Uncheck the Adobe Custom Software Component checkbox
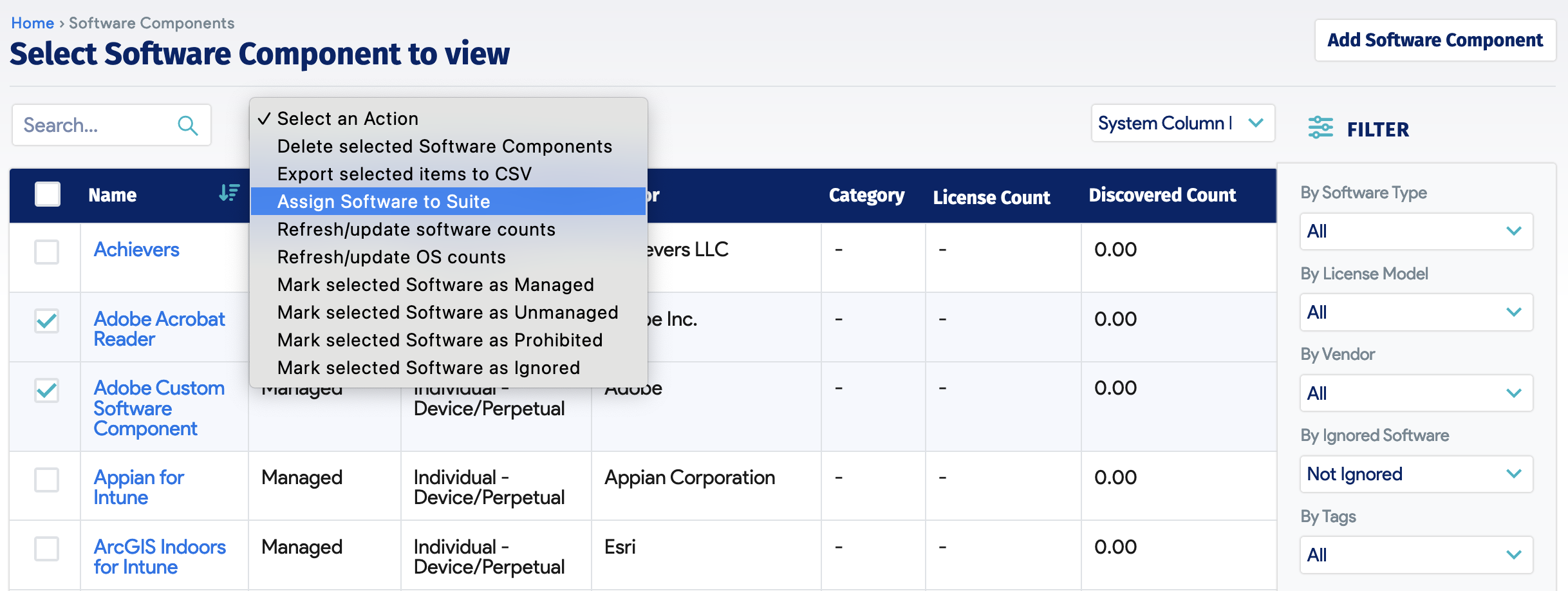Image resolution: width=1568 pixels, height=591 pixels. coord(46,390)
